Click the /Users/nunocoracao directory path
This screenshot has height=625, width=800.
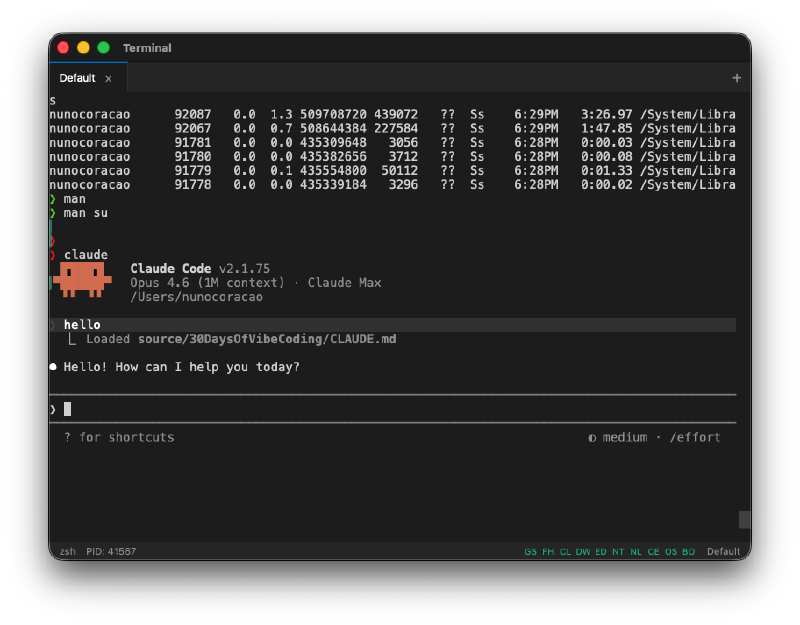point(196,297)
